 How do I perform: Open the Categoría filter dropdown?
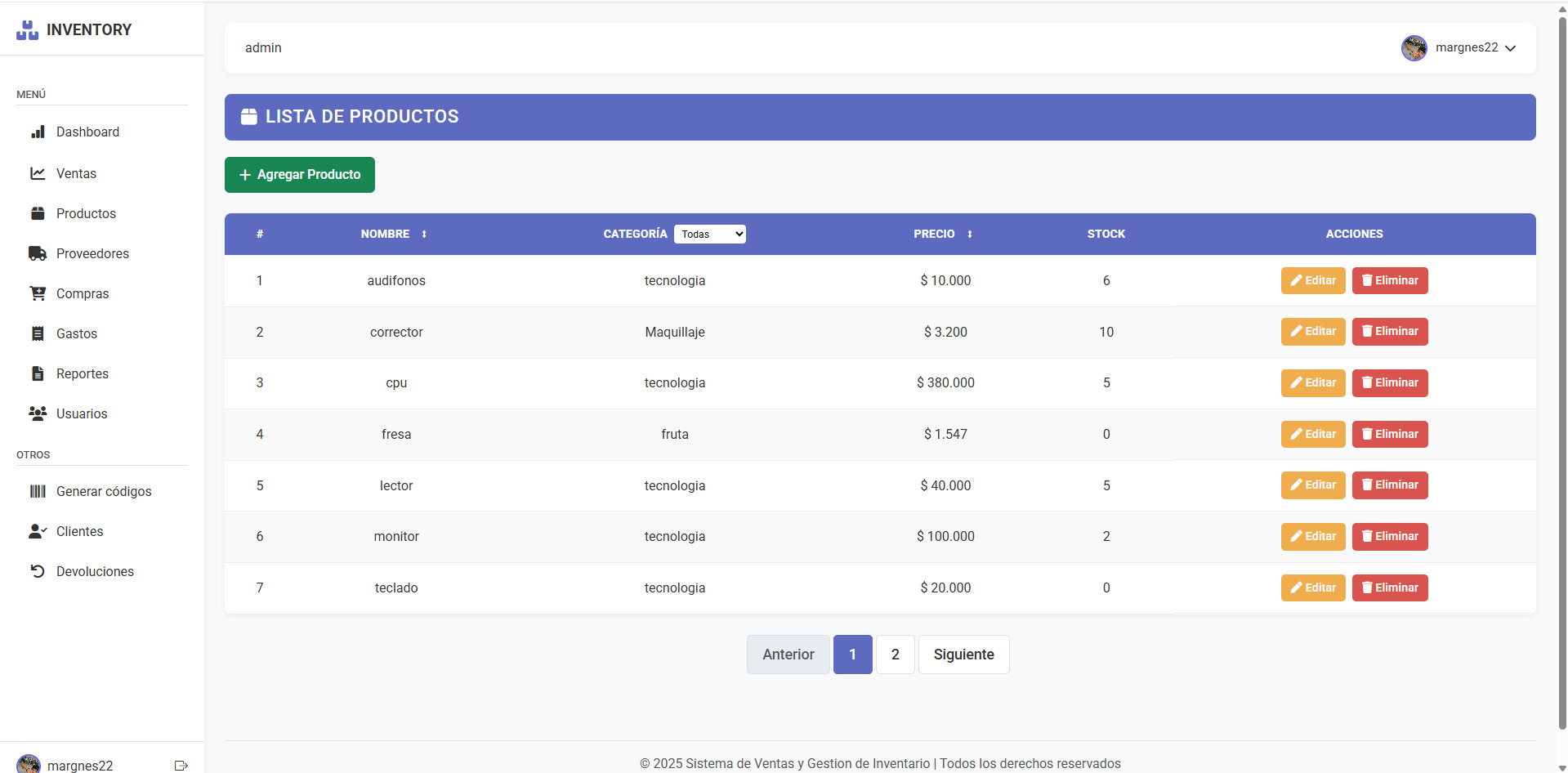pos(709,235)
